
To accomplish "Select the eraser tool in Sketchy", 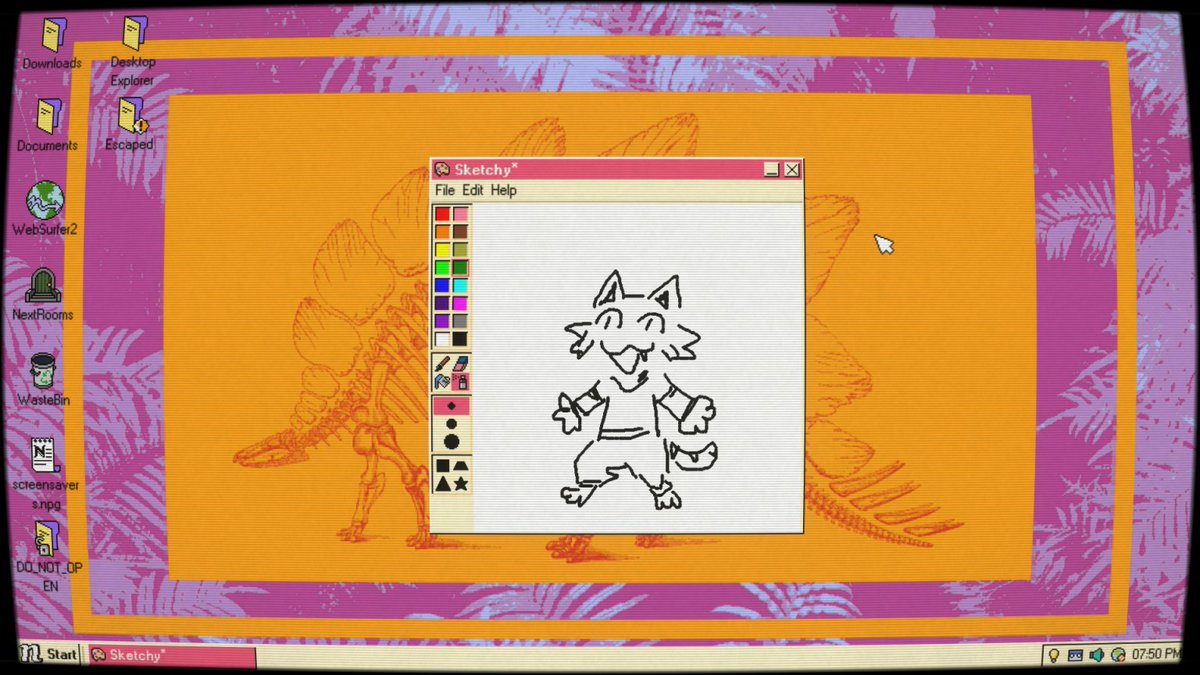I will pos(460,364).
